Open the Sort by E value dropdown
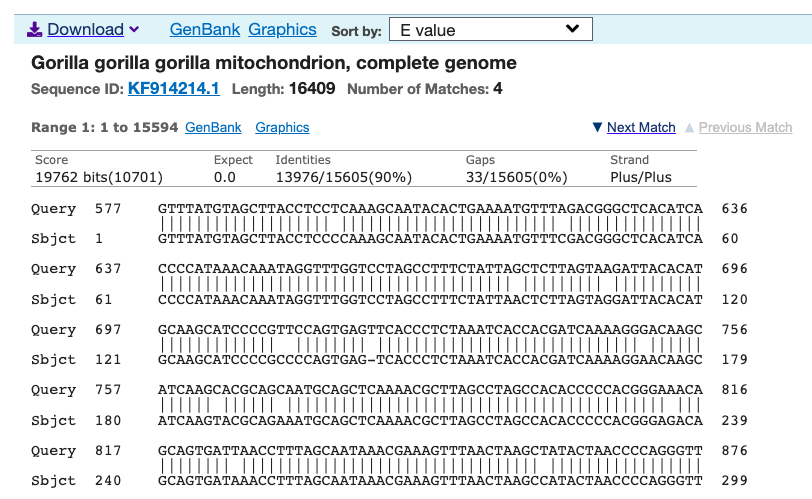Viewport: 812px width, 499px height. coord(489,30)
